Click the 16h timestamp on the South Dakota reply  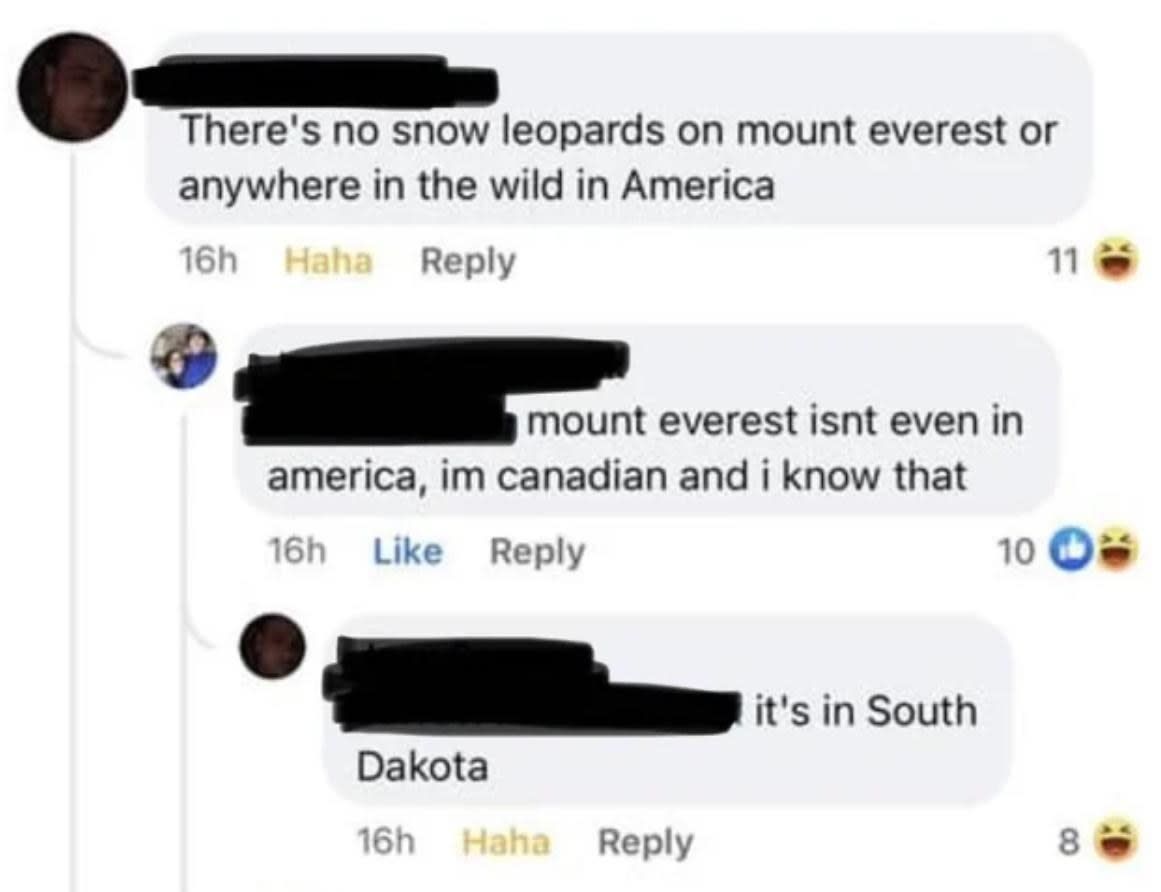click(386, 842)
